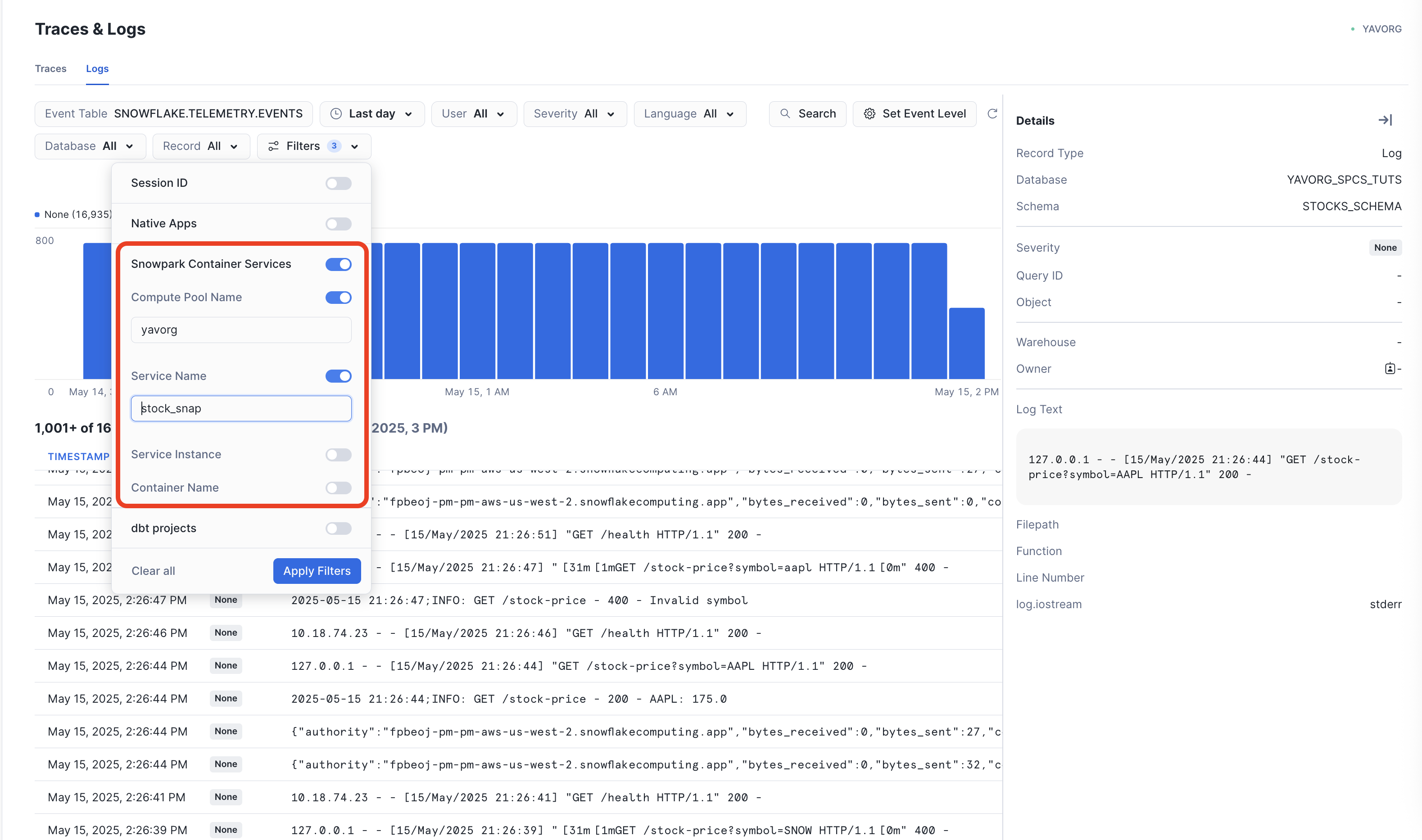
Task: Click the refresh icon beside Set Event Level
Action: click(x=992, y=114)
